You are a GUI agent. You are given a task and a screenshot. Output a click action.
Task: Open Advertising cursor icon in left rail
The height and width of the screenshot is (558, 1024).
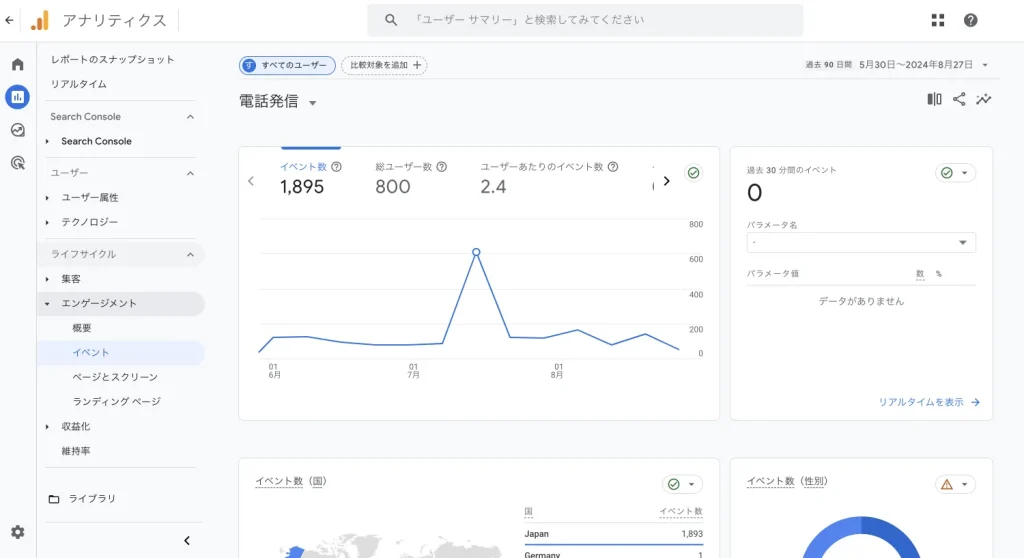tap(18, 163)
